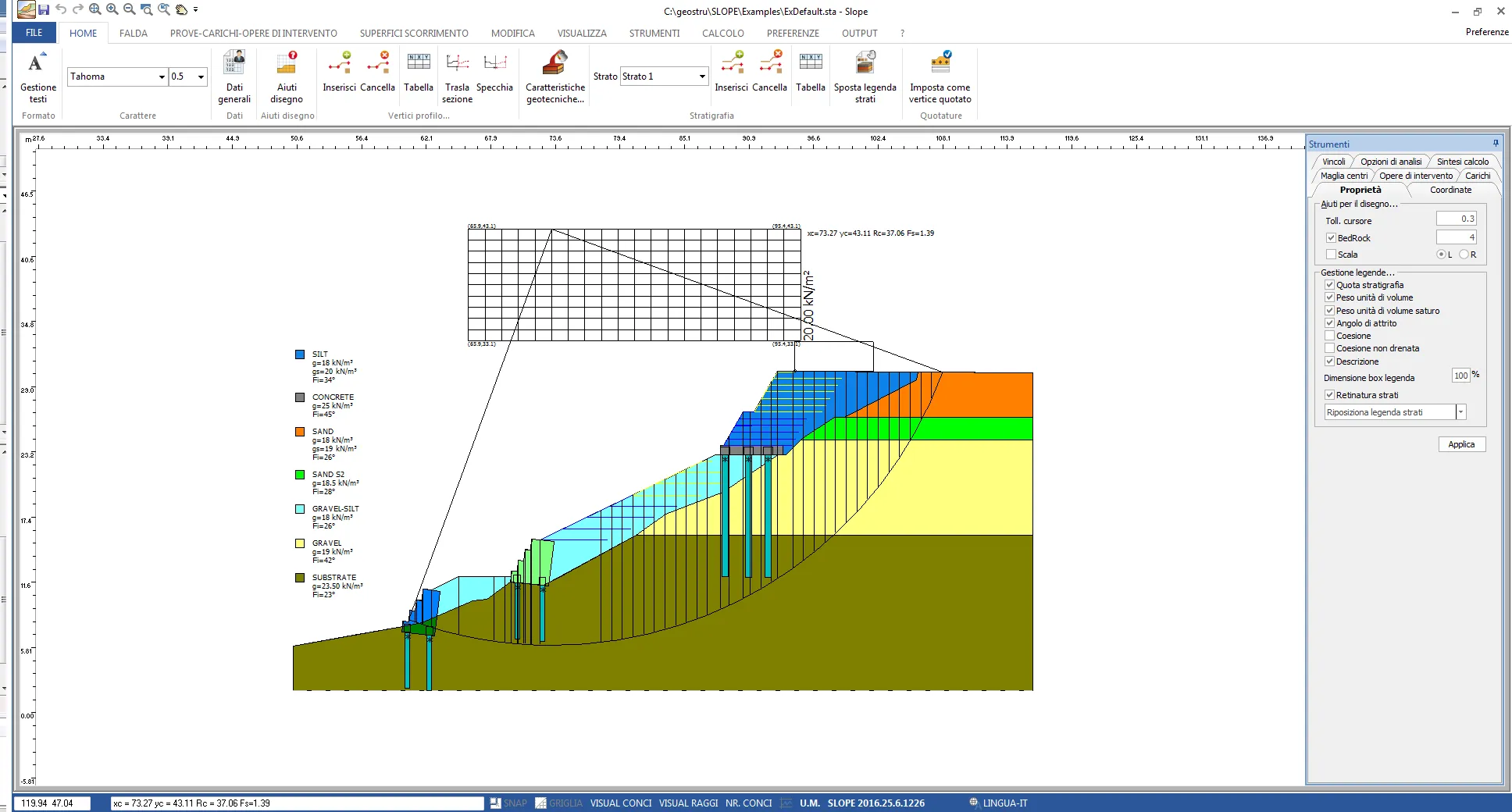Open the Strato 1 layer dropdown
Viewport: 1512px width, 812px height.
702,77
